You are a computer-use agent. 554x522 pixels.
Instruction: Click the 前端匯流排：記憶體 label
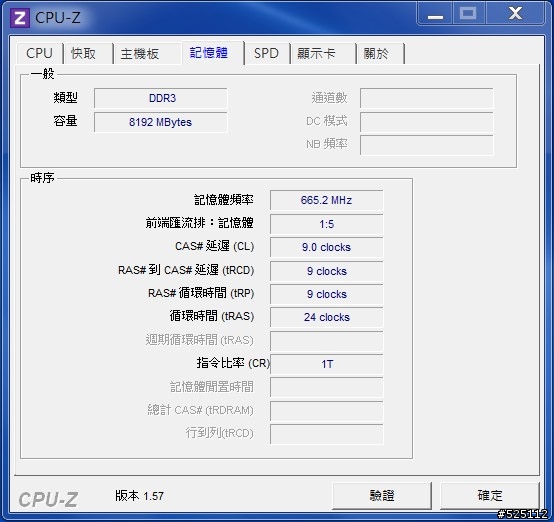pos(200,223)
